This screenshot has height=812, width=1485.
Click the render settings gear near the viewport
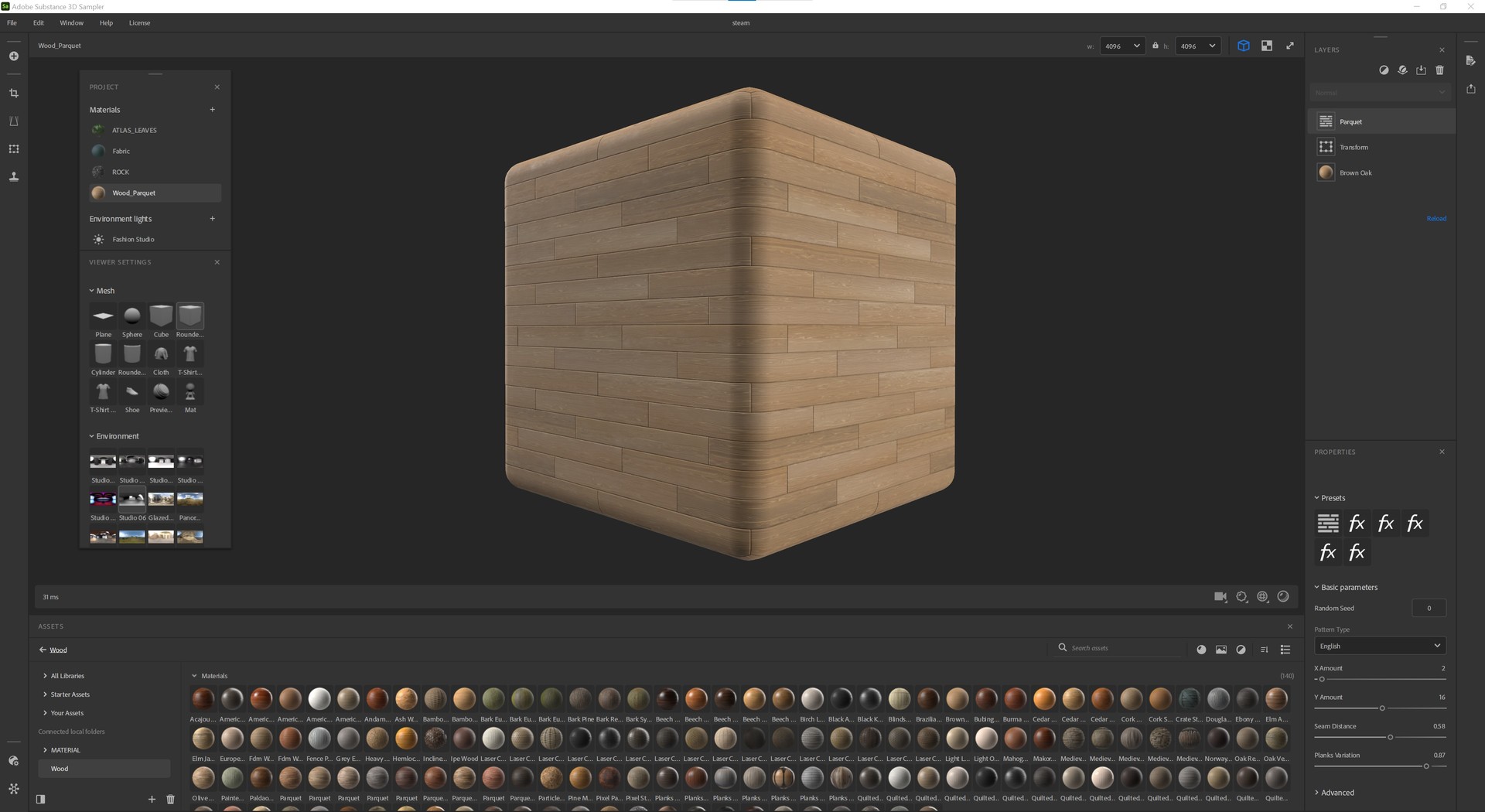[1241, 596]
